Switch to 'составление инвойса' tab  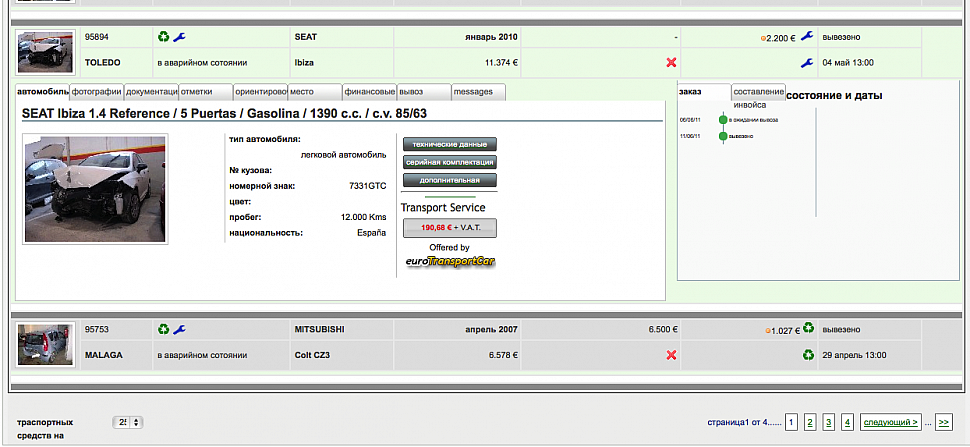point(758,93)
